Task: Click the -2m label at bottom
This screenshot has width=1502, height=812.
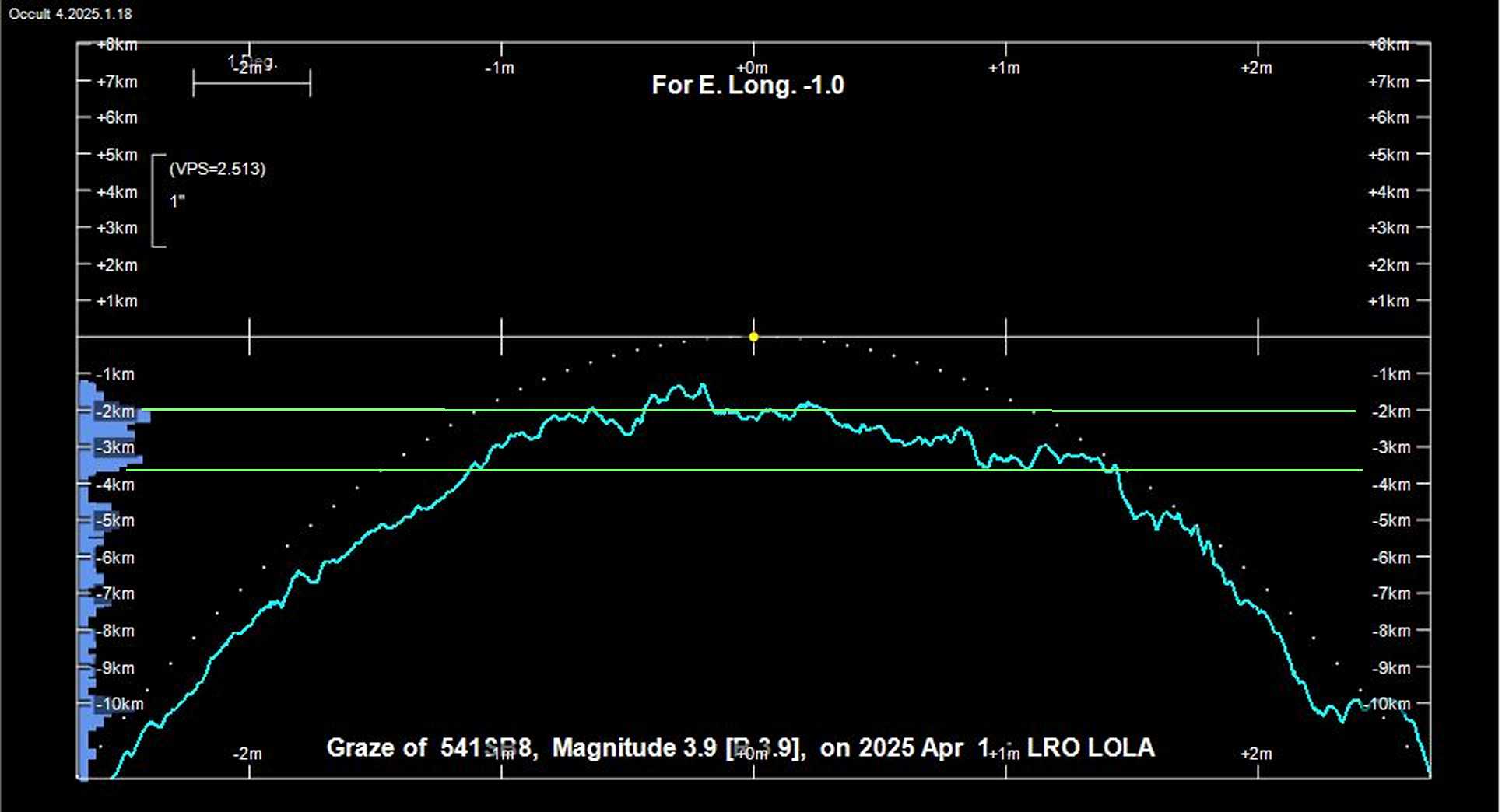Action: click(x=247, y=754)
